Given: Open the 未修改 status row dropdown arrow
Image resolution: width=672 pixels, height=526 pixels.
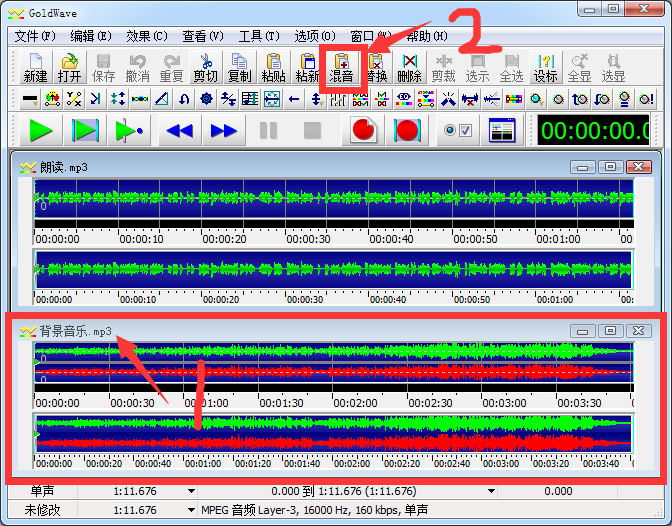Looking at the screenshot, I should tap(191, 509).
